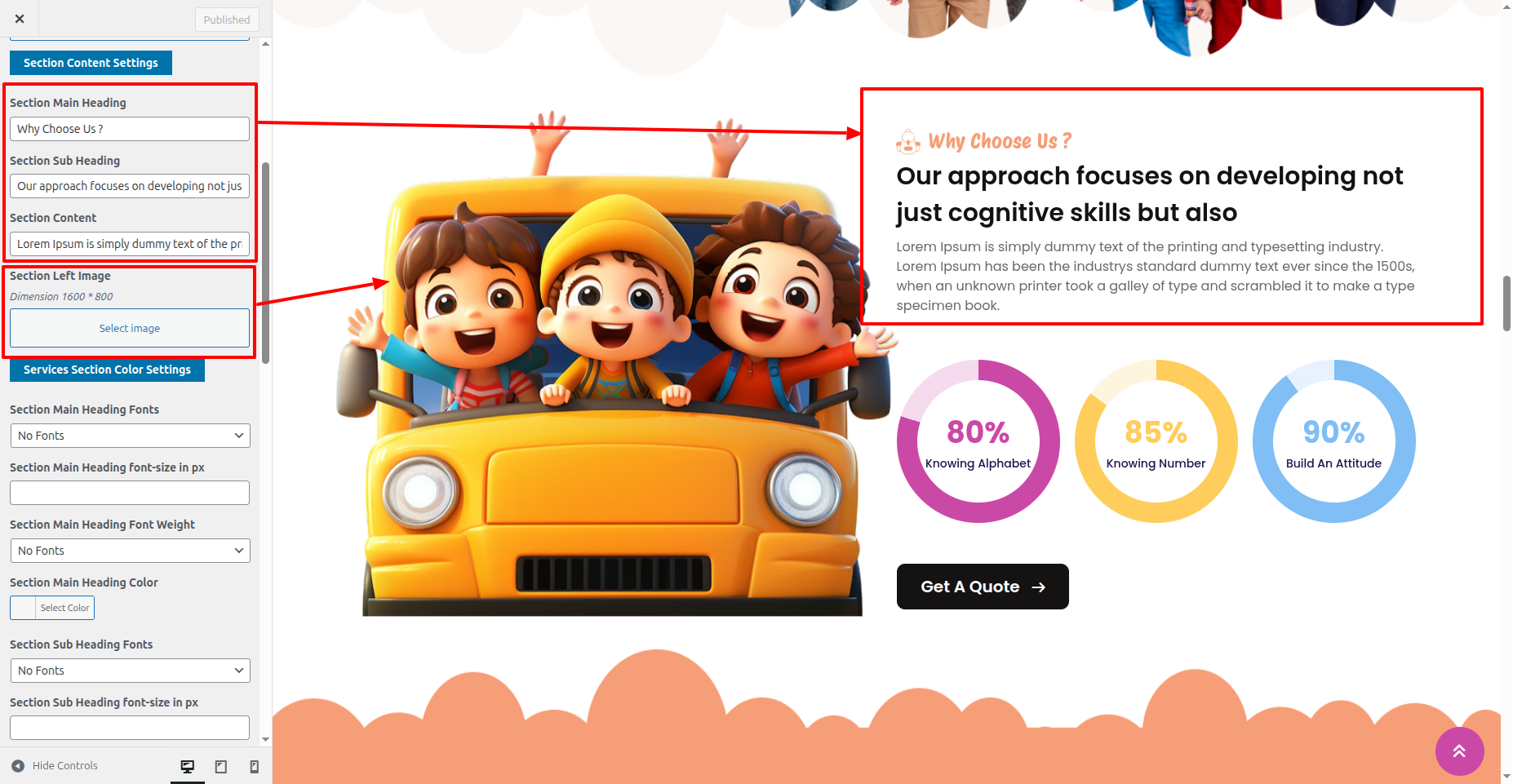
Task: Click the pink scroll-to-top arrow icon
Action: pyautogui.click(x=1459, y=751)
